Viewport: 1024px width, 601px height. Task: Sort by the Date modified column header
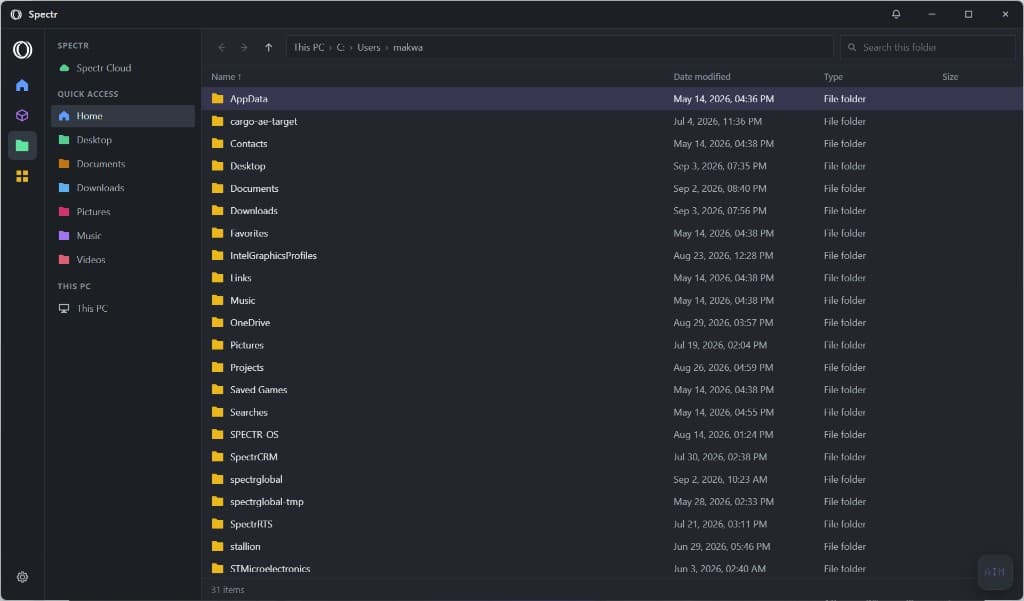(701, 77)
